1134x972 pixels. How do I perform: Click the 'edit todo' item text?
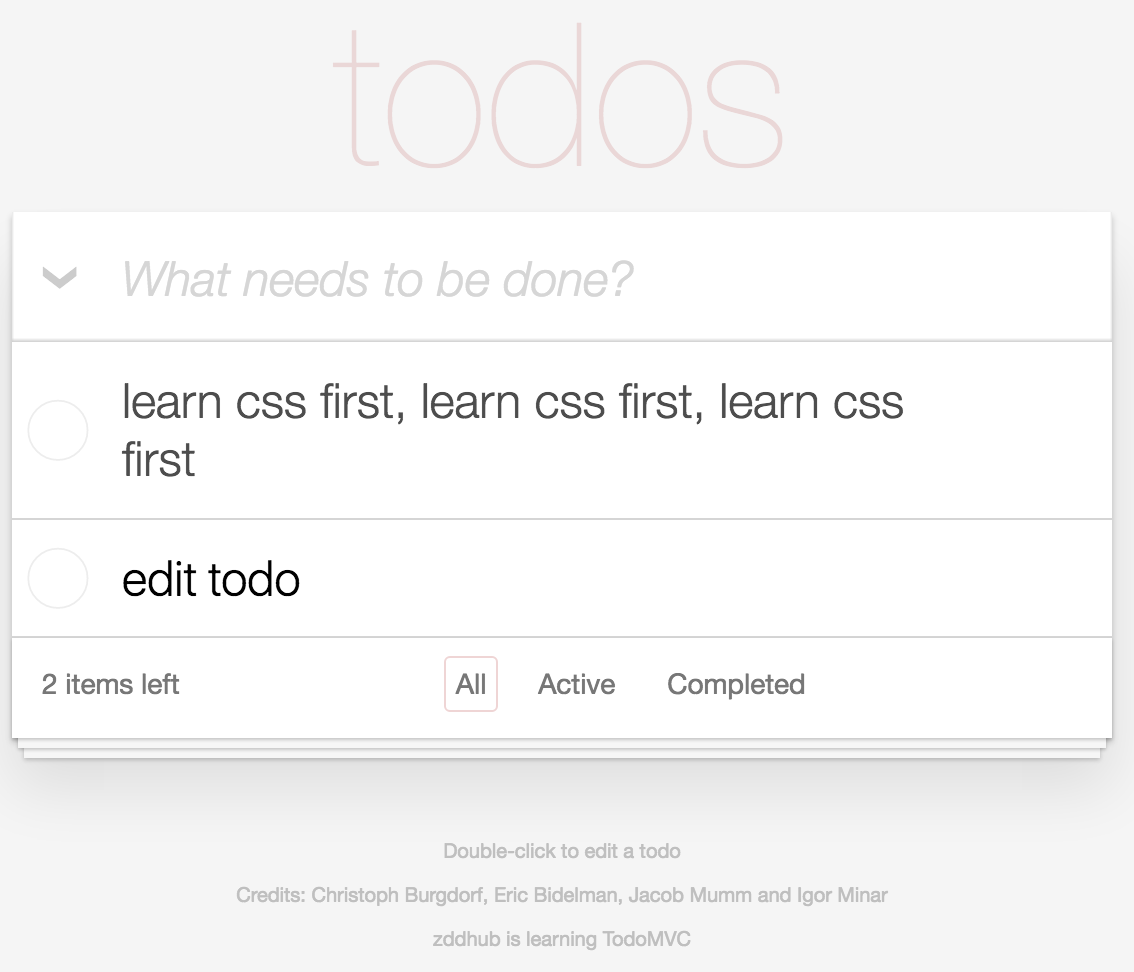point(211,579)
